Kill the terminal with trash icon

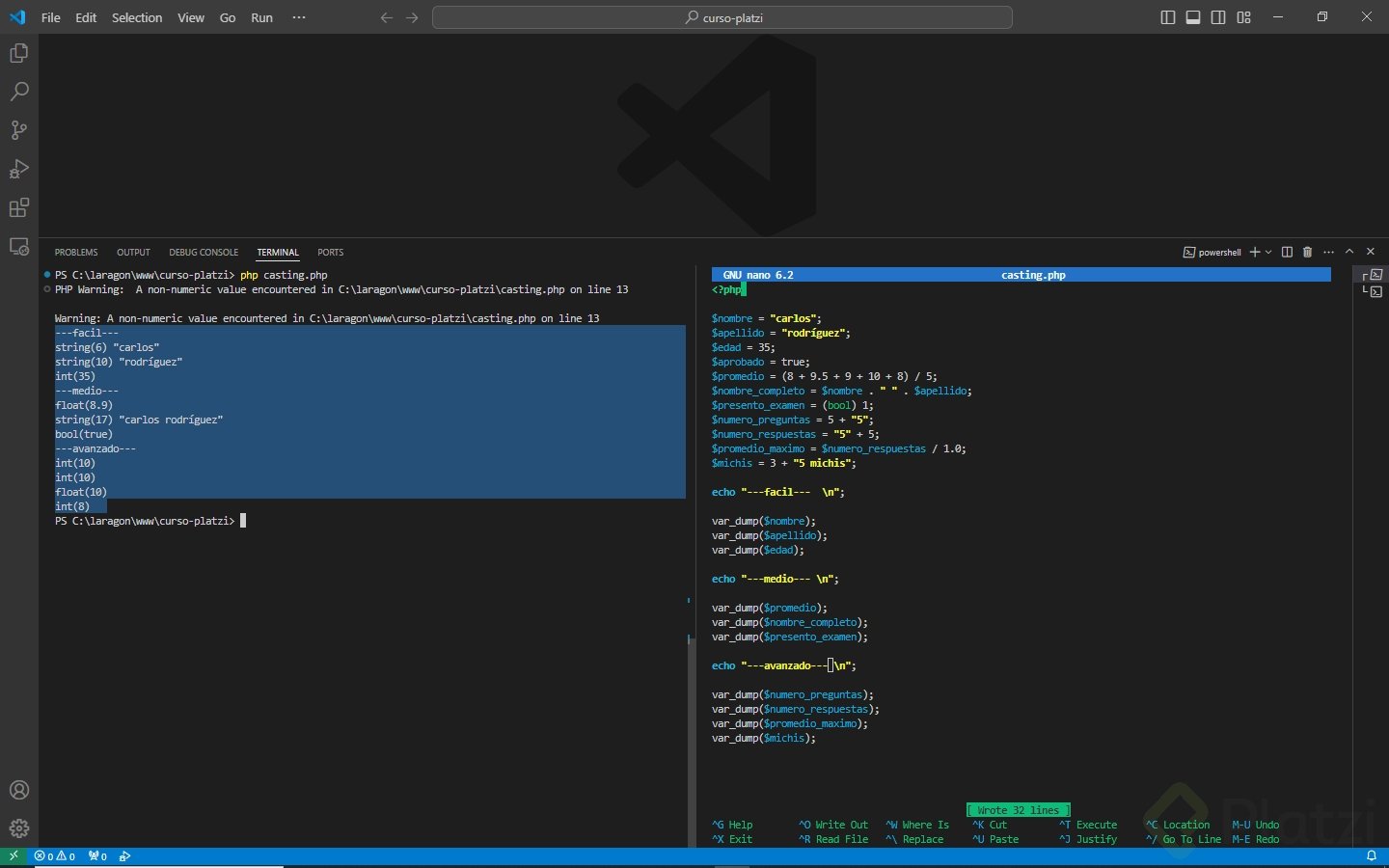point(1307,252)
